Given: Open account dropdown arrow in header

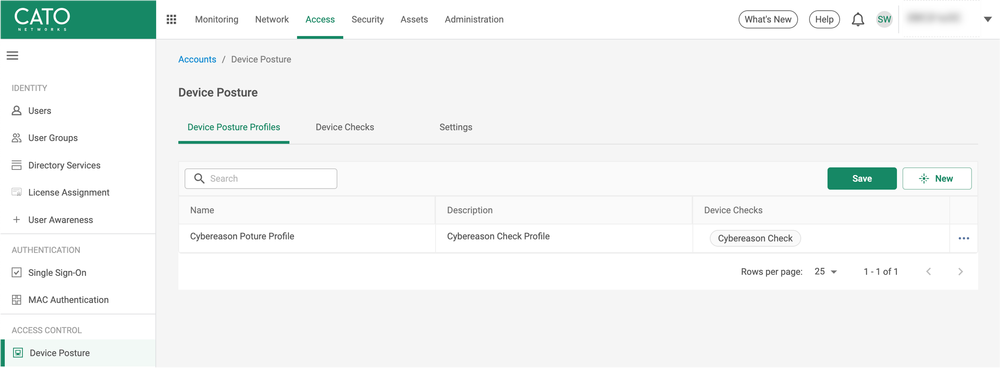Looking at the screenshot, I should pyautogui.click(x=987, y=20).
